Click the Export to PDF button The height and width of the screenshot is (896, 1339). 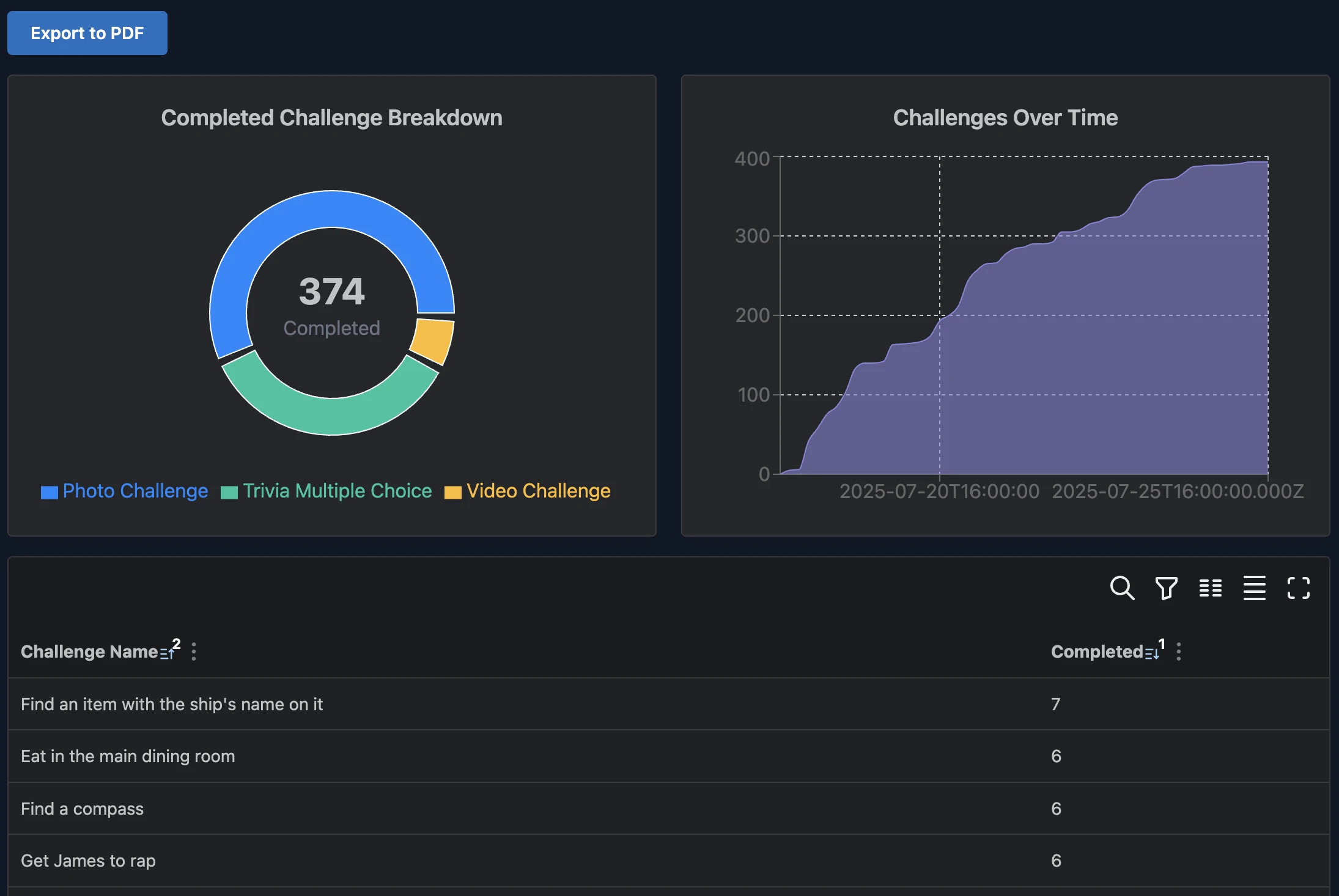pyautogui.click(x=87, y=33)
